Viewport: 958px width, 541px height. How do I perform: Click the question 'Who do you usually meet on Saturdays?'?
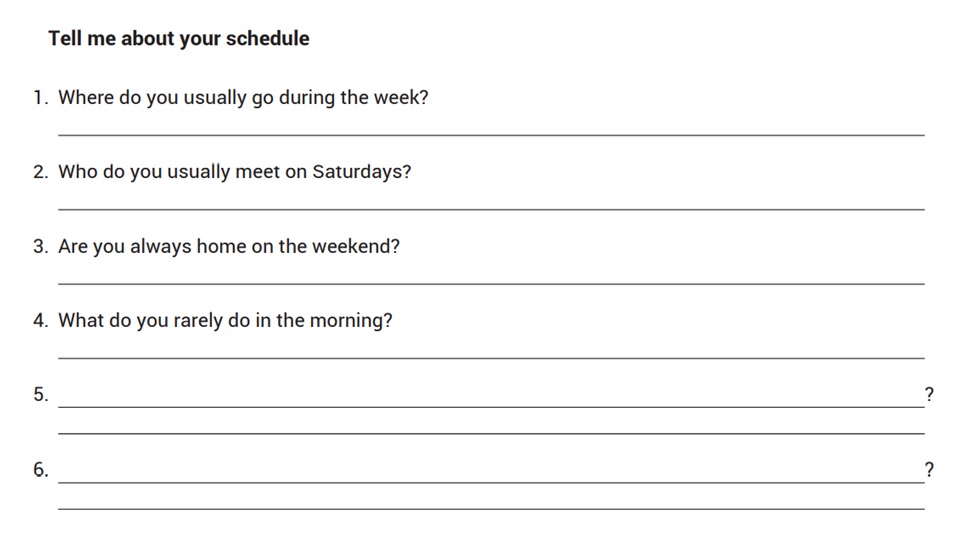tap(235, 172)
